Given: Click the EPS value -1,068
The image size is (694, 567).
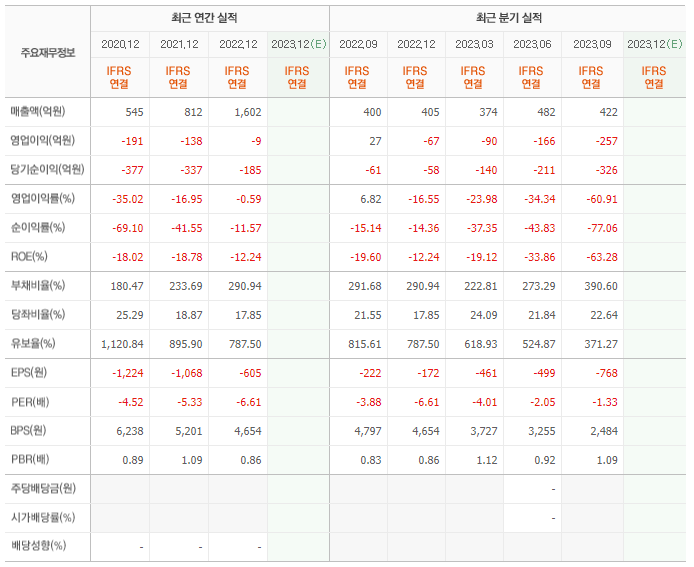Looking at the screenshot, I should [187, 373].
